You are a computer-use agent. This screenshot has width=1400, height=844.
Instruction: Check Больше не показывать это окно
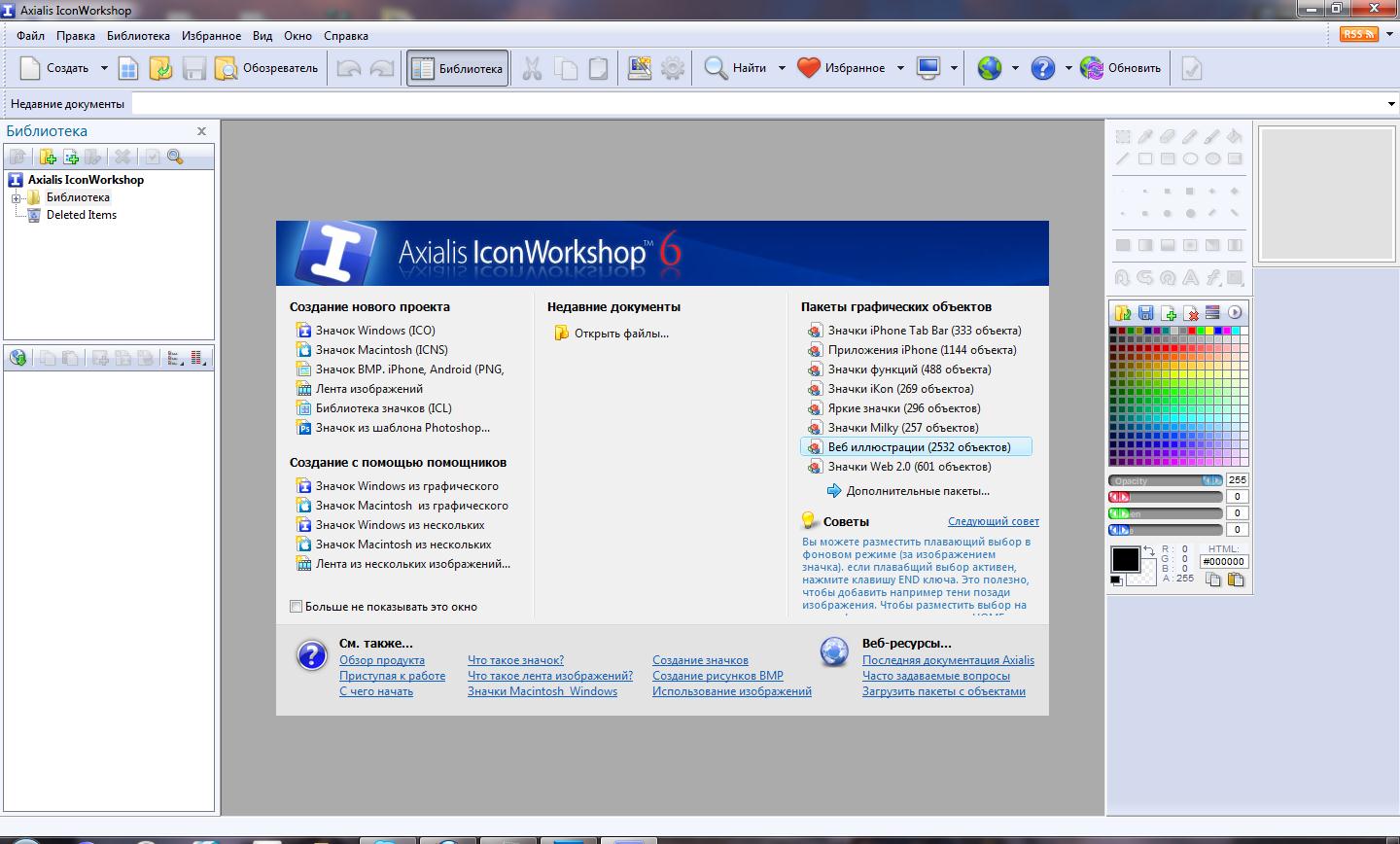pyautogui.click(x=297, y=607)
